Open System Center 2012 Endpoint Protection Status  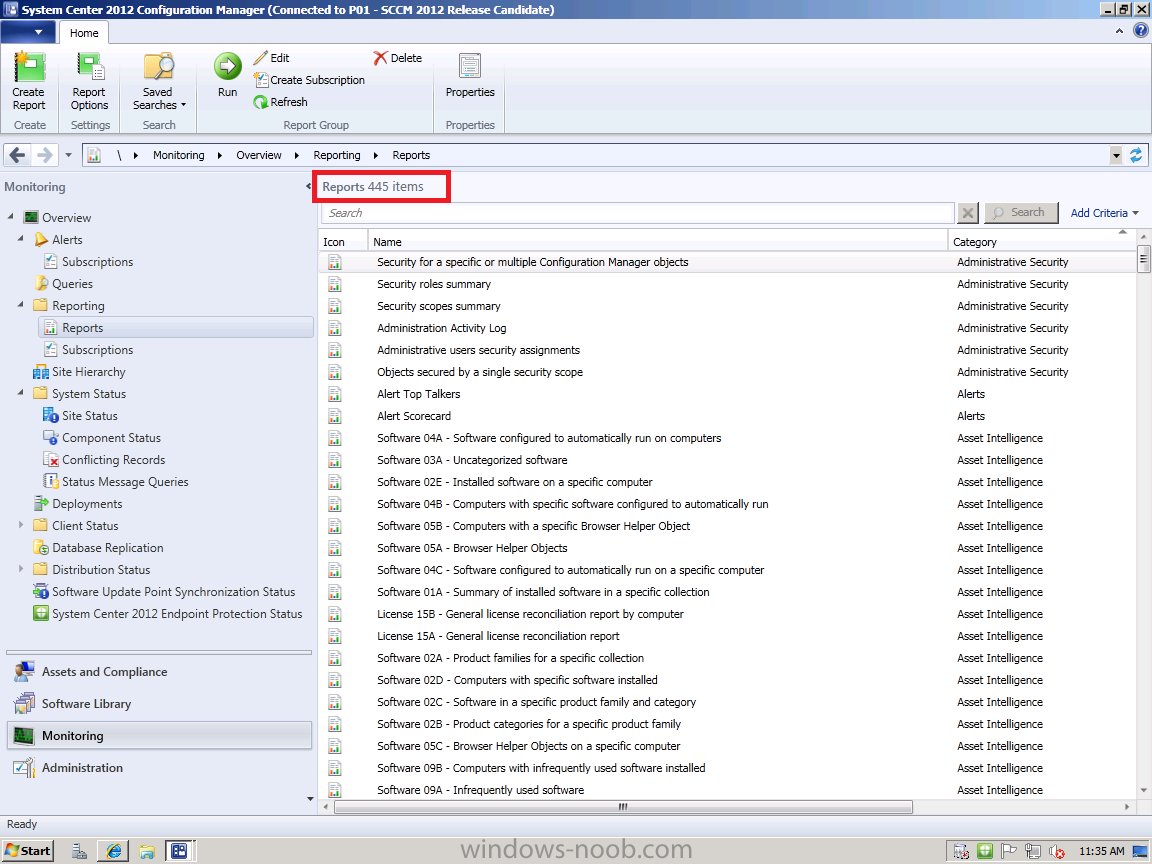[177, 614]
